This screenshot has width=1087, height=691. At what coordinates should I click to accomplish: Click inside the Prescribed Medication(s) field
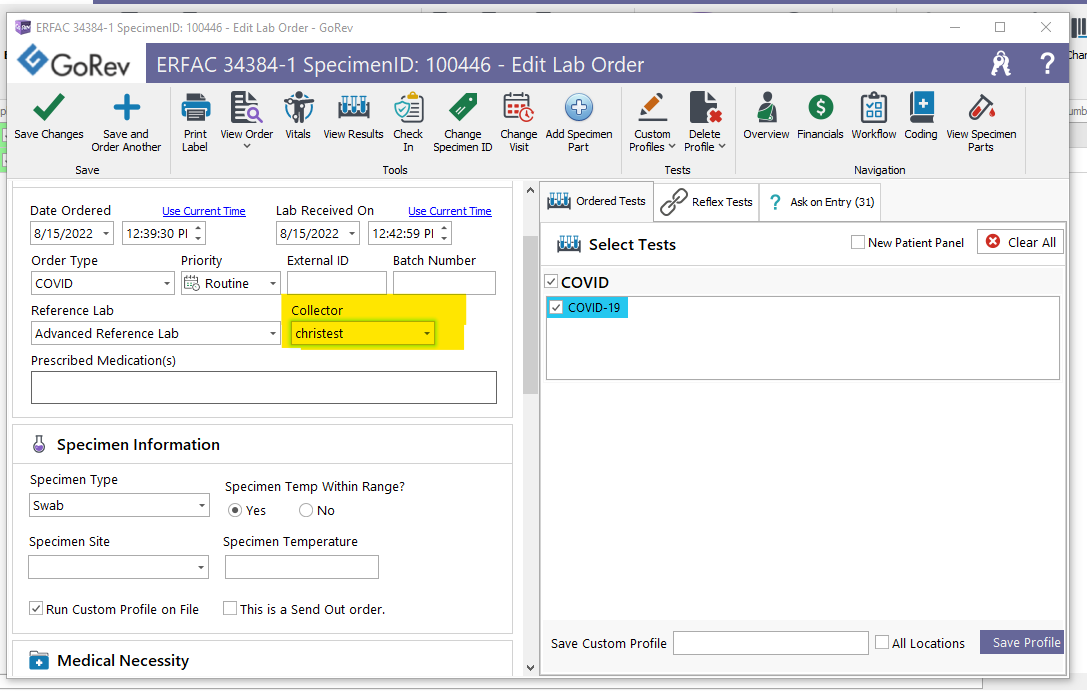coord(263,387)
